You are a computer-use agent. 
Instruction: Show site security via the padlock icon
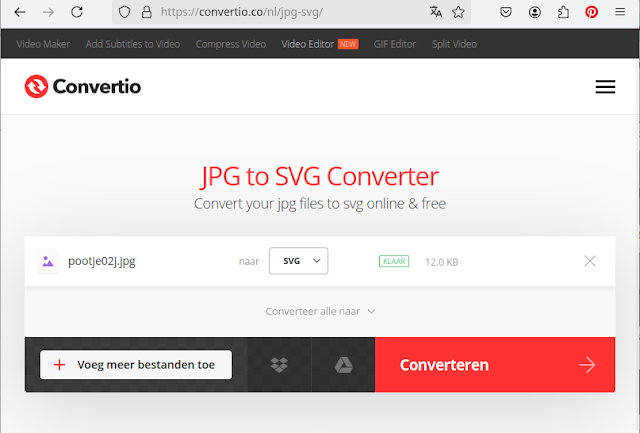point(147,12)
